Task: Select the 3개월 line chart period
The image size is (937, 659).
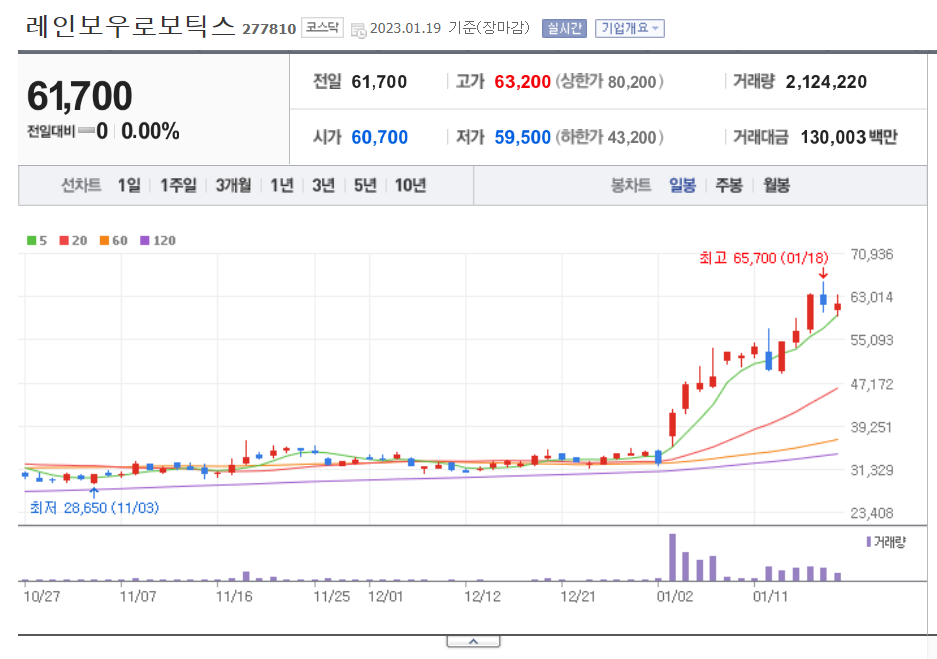Action: (x=233, y=185)
